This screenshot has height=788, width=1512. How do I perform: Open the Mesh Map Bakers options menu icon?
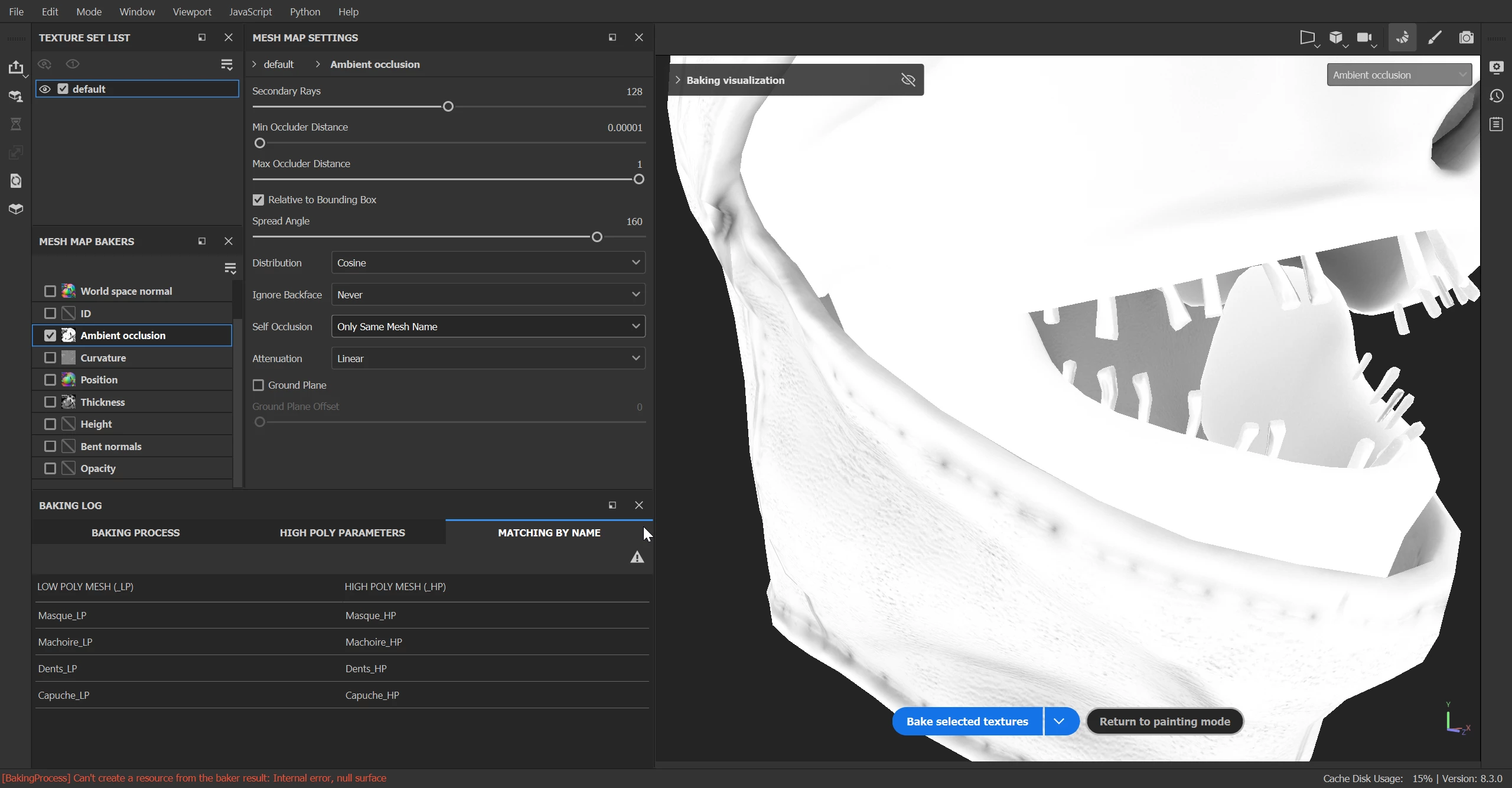230,268
